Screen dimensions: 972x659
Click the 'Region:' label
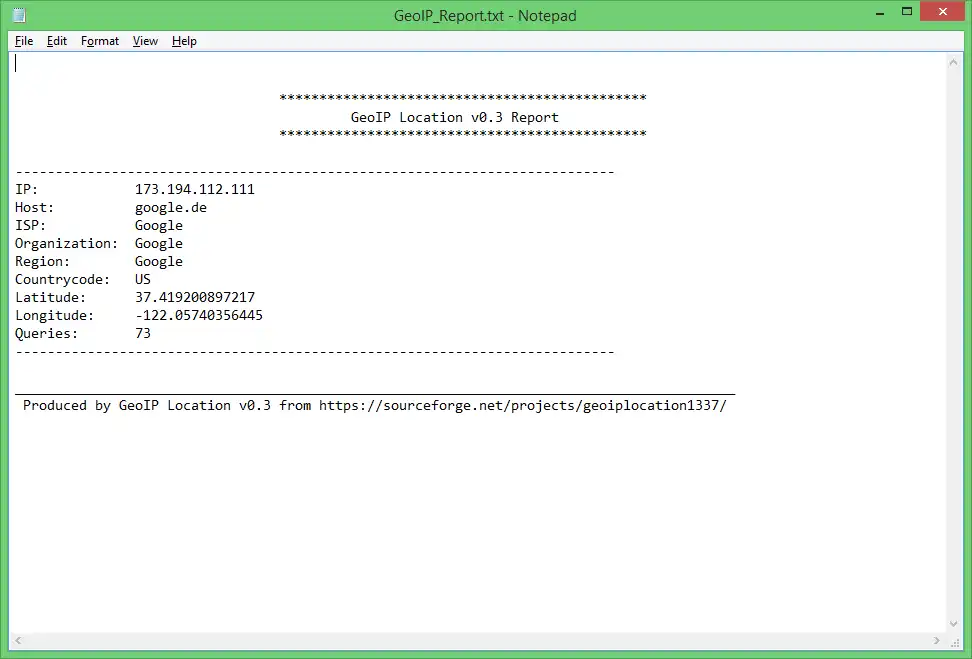[42, 262]
